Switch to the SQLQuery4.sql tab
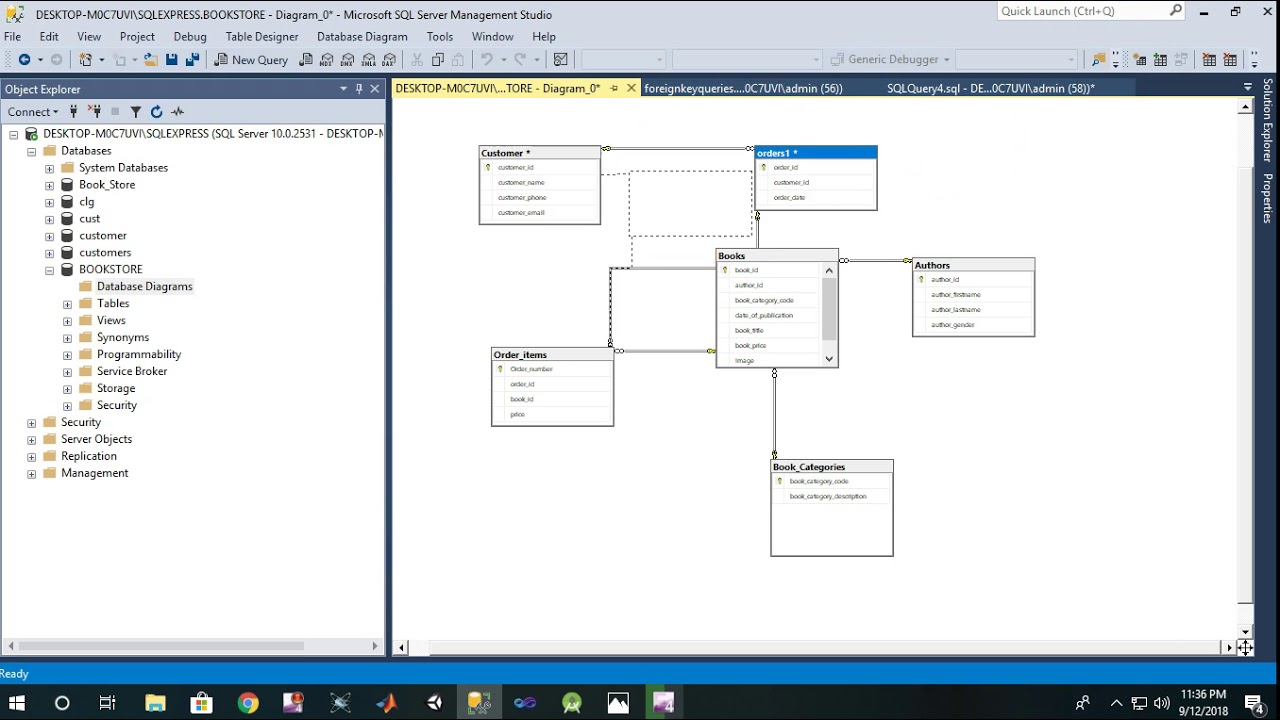The image size is (1280, 720). [991, 88]
